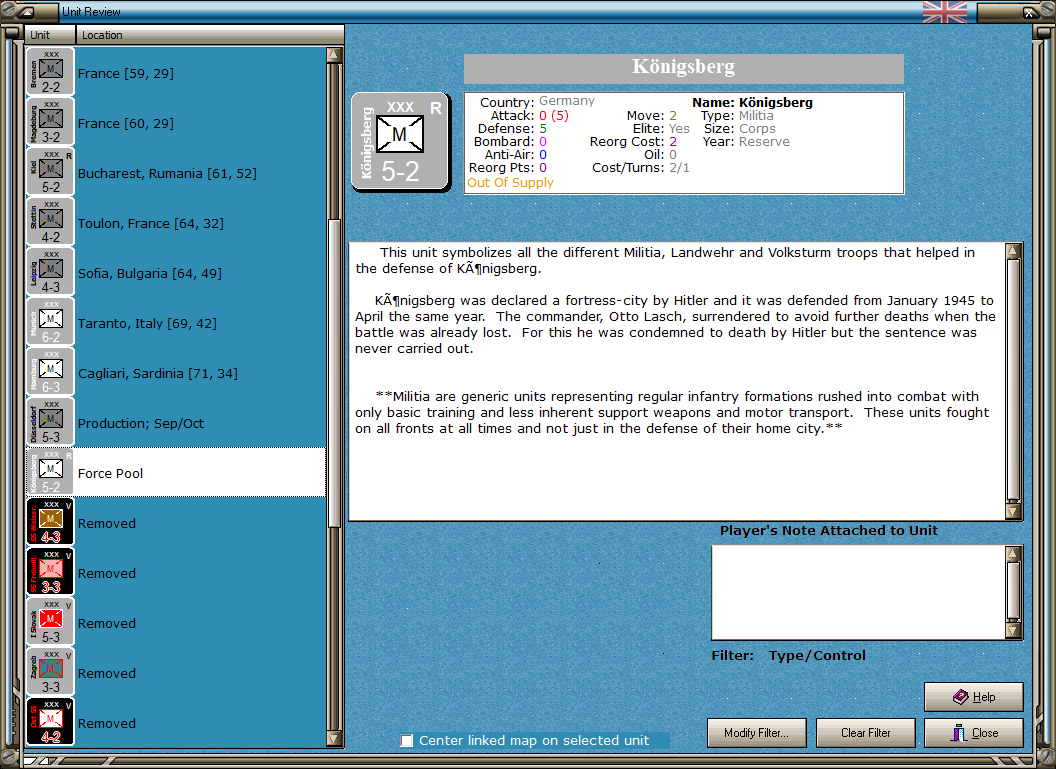Select the I Slovak 5-3 unit icon

pyautogui.click(x=50, y=622)
